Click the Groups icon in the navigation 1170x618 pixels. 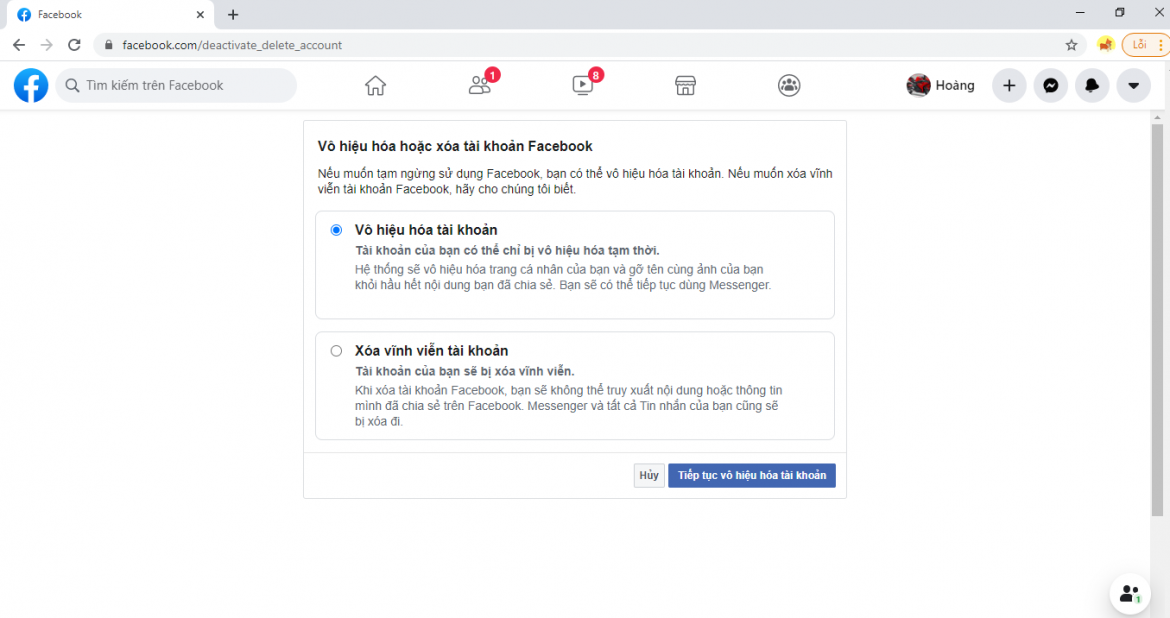coord(789,86)
